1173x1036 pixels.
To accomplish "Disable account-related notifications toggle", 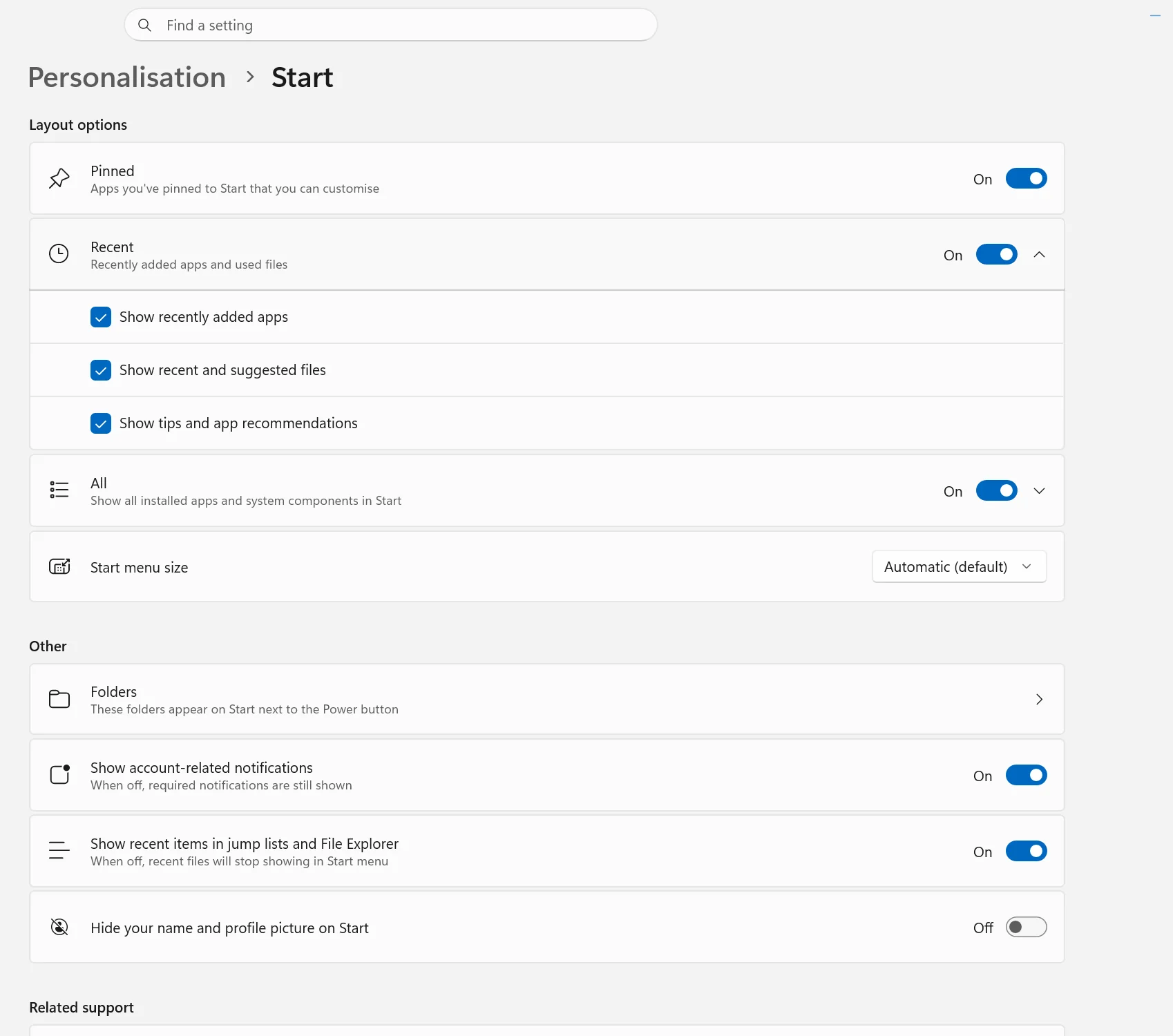I will 1026,775.
